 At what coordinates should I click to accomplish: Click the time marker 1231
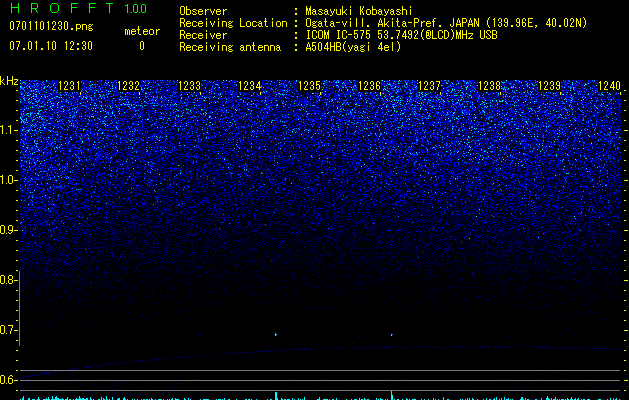click(x=69, y=86)
